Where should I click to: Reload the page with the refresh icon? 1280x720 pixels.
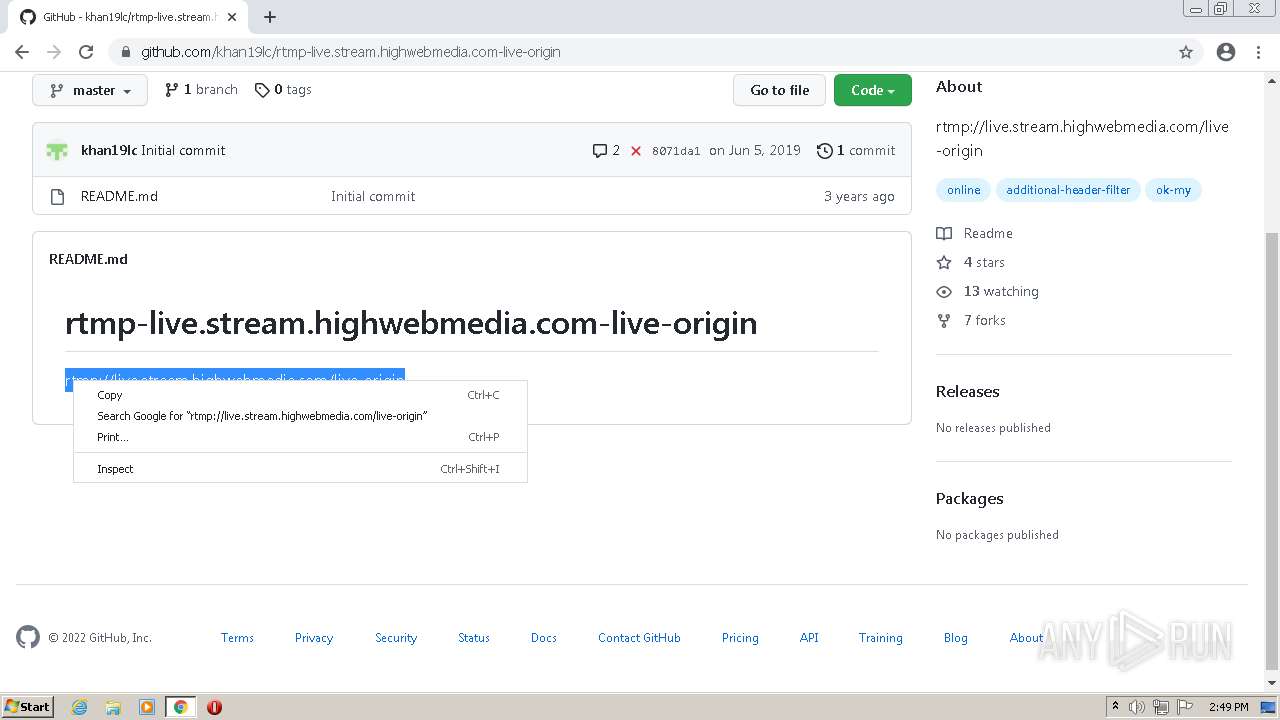coord(86,52)
